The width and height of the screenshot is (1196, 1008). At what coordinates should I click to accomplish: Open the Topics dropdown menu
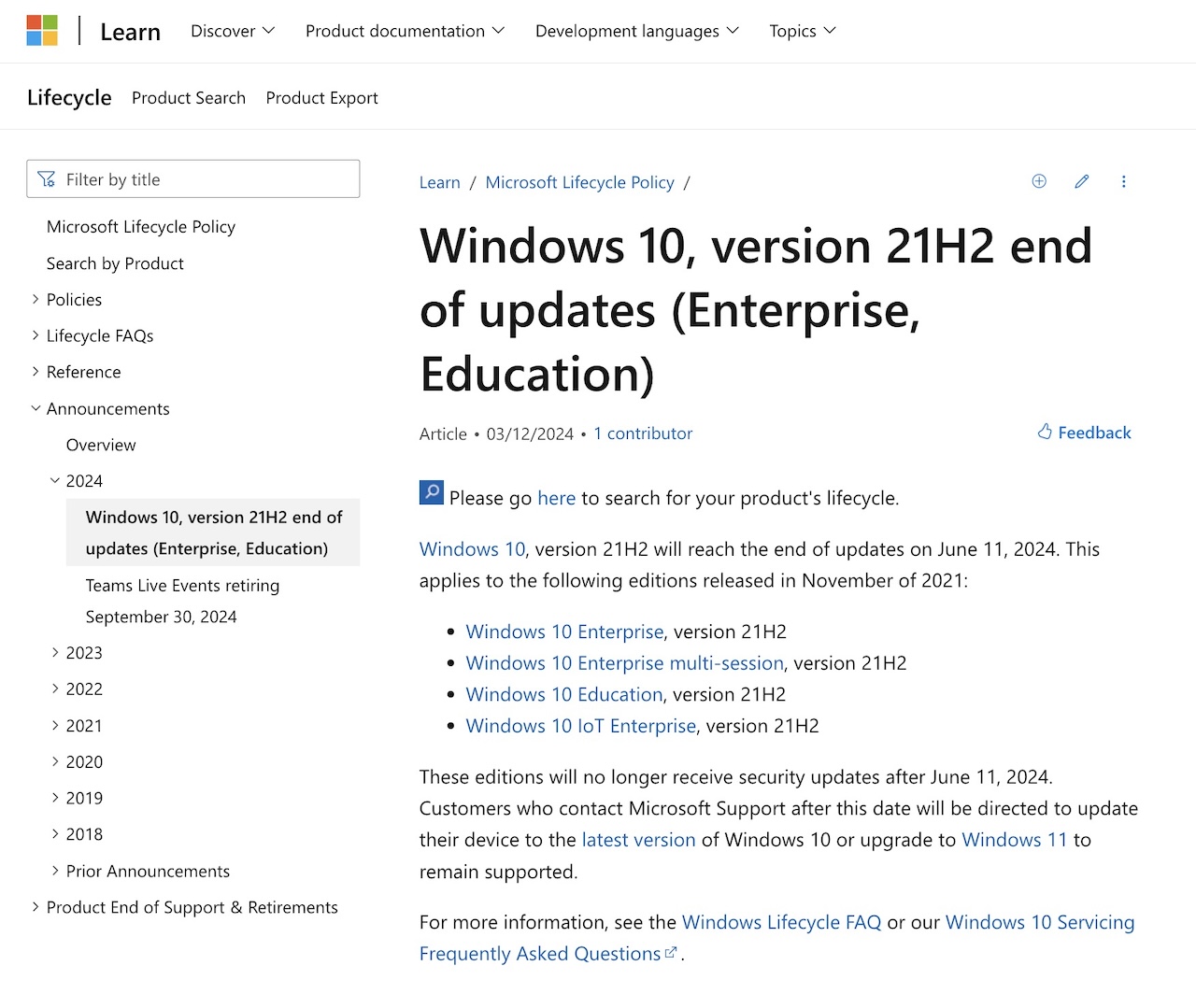point(803,31)
